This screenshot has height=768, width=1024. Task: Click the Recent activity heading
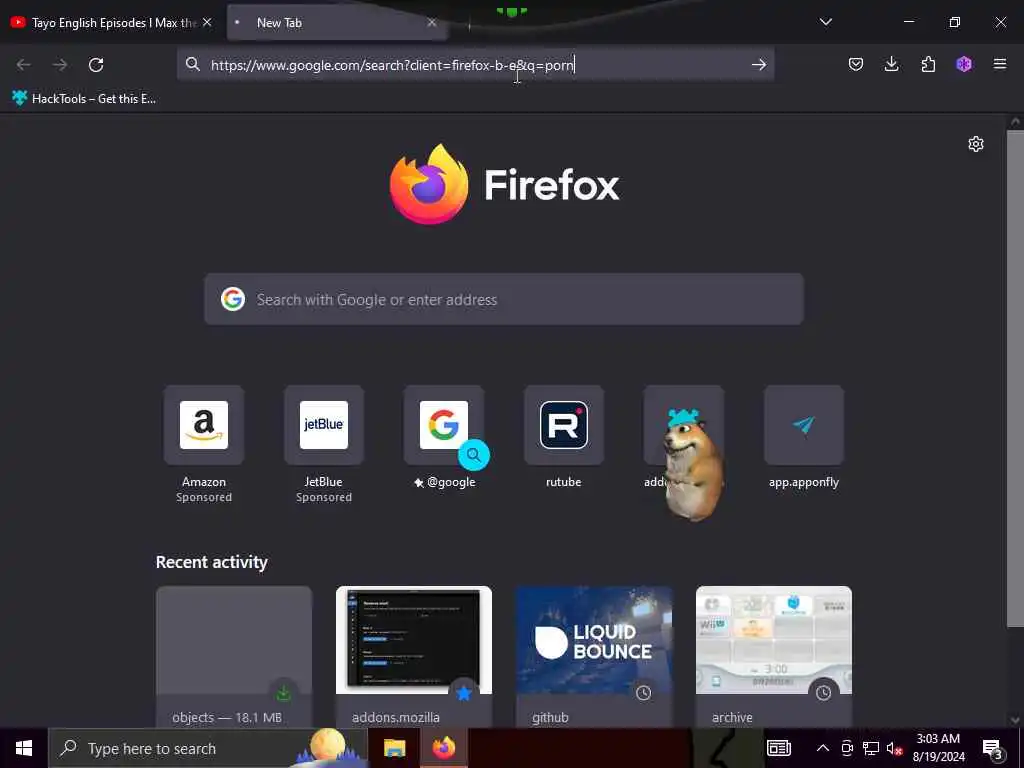coord(212,562)
